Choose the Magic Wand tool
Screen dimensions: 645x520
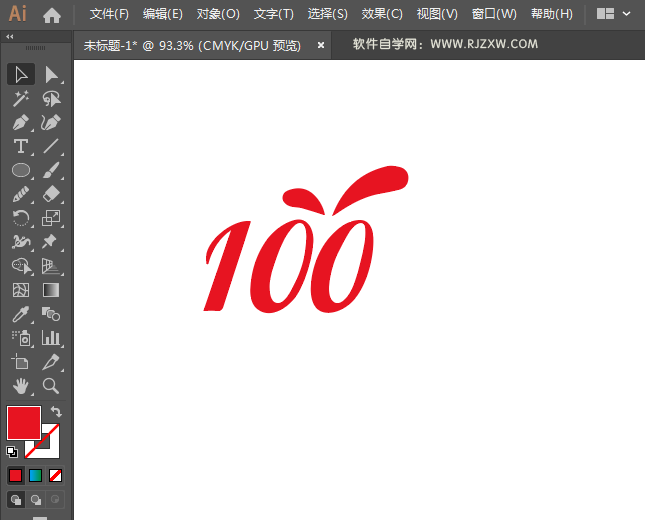point(21,98)
